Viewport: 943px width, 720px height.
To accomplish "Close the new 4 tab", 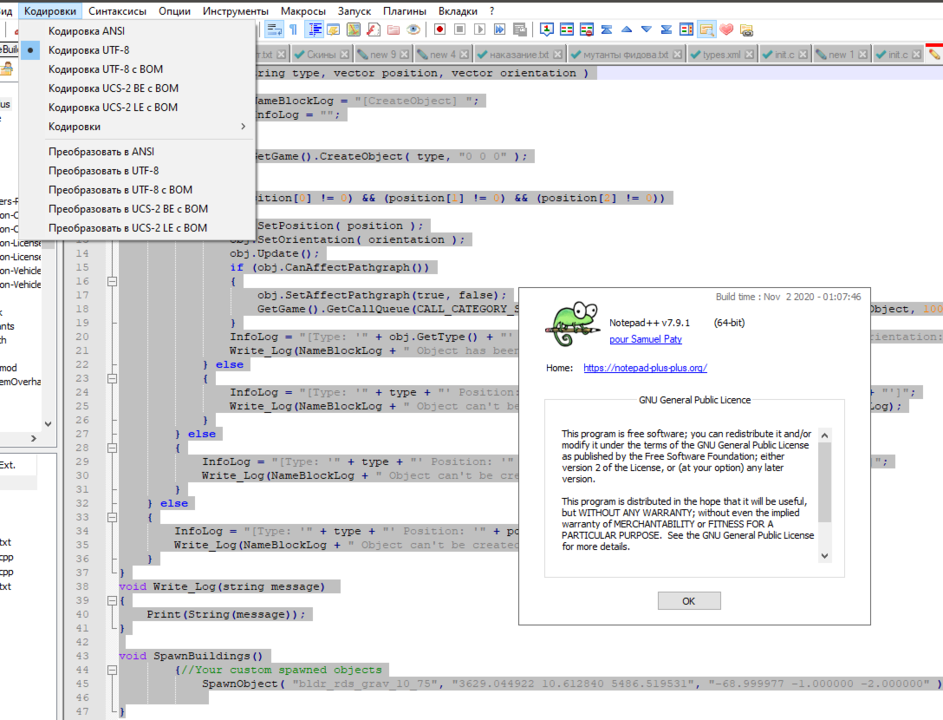I will pos(464,54).
